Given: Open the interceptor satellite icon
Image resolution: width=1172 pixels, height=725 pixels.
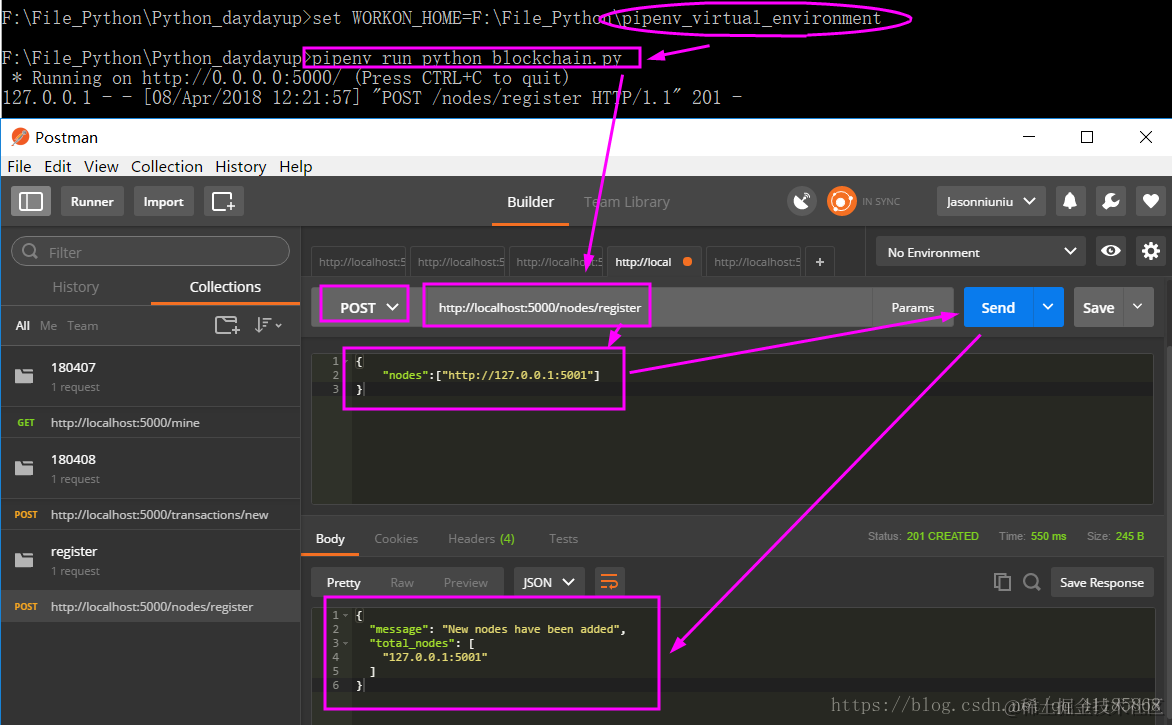Looking at the screenshot, I should coord(802,201).
